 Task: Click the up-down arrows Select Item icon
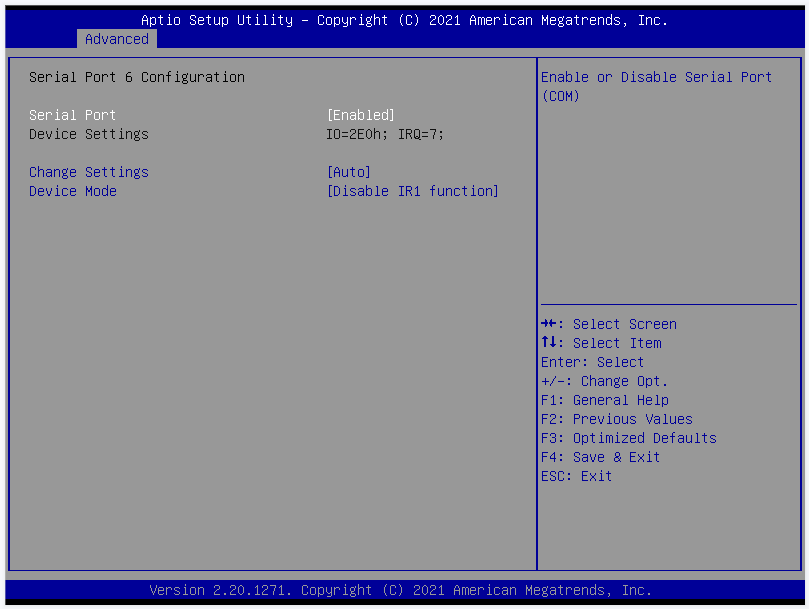click(548, 343)
